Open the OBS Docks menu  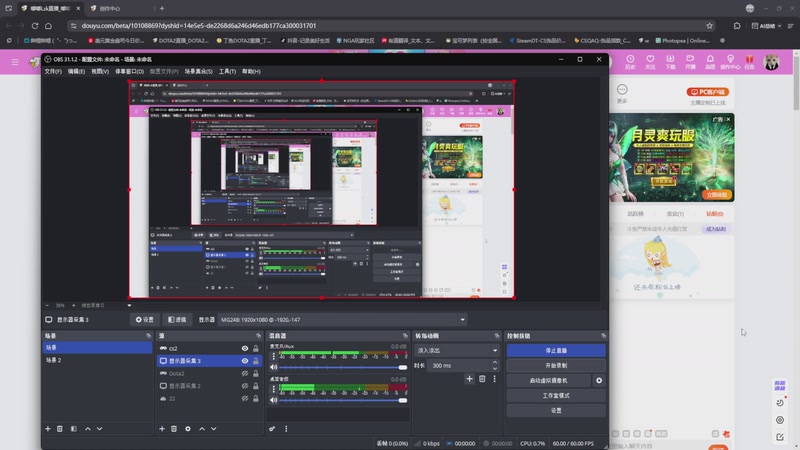[x=129, y=71]
